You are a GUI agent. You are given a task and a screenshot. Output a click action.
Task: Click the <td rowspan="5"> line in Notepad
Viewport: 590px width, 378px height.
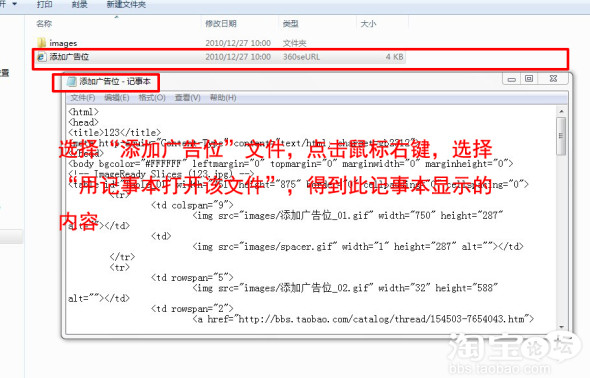(192, 278)
